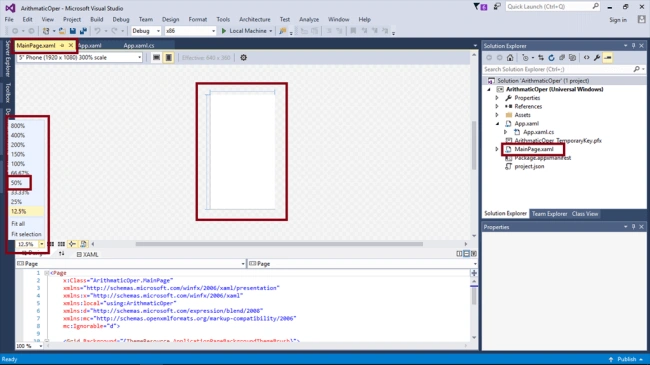
Task: Toggle Show All Files in Solution Explorer
Action: point(572,58)
